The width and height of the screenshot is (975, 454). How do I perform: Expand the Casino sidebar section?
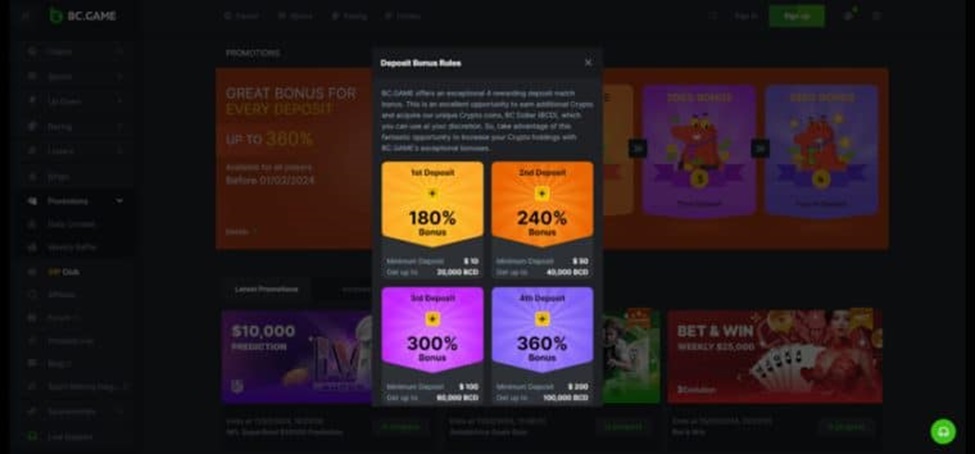coord(119,52)
